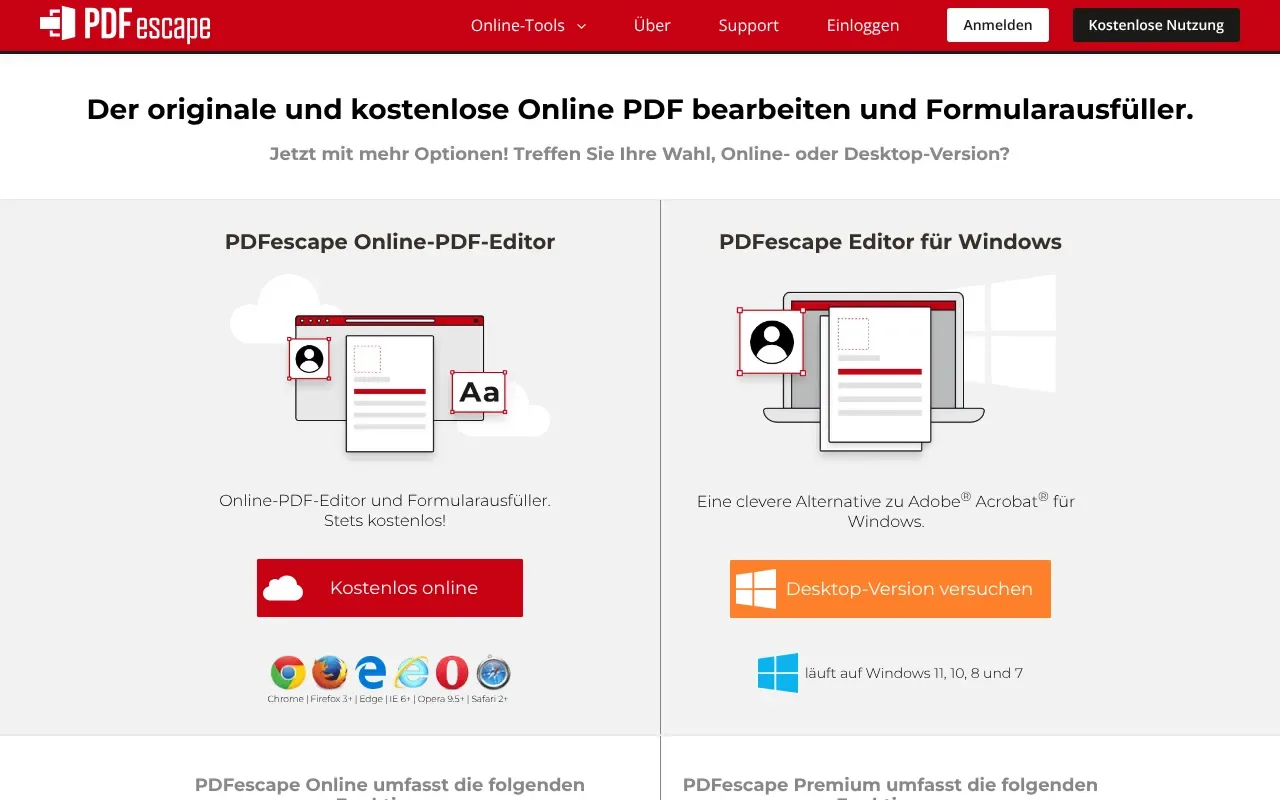This screenshot has width=1280, height=800.
Task: Open the Über menu item
Action: click(652, 25)
